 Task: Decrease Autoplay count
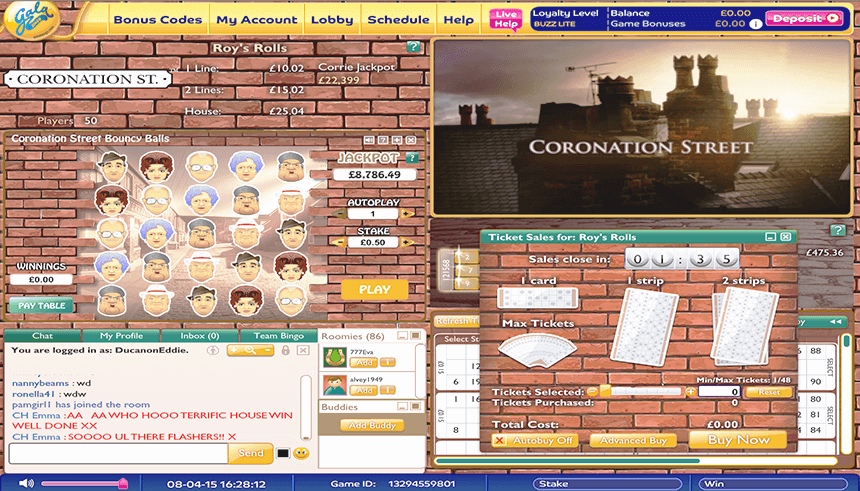(340, 213)
